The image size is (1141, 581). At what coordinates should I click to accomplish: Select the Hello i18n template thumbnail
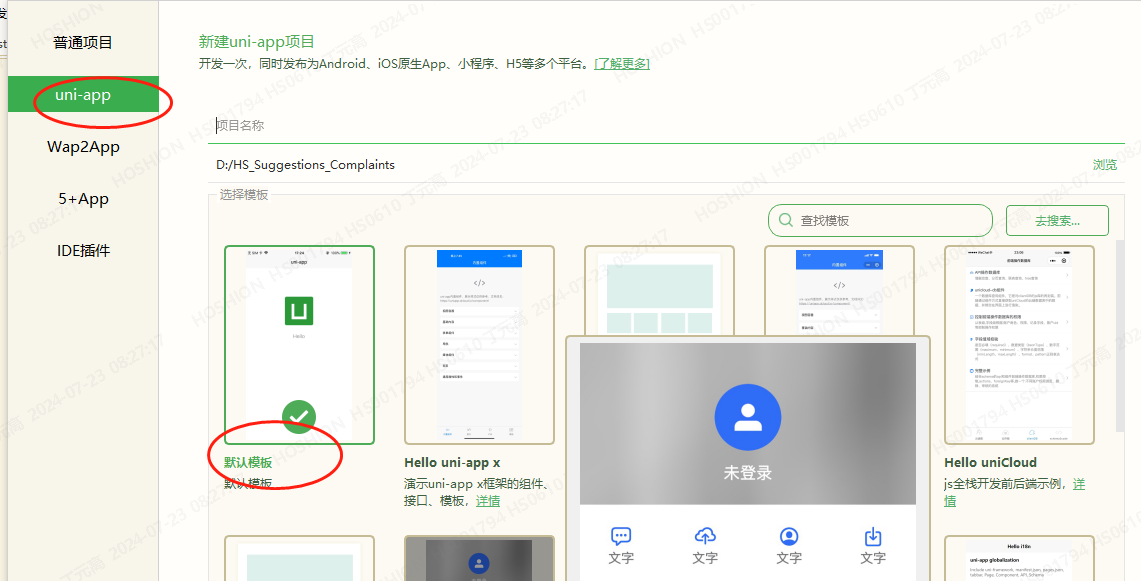click(1019, 558)
